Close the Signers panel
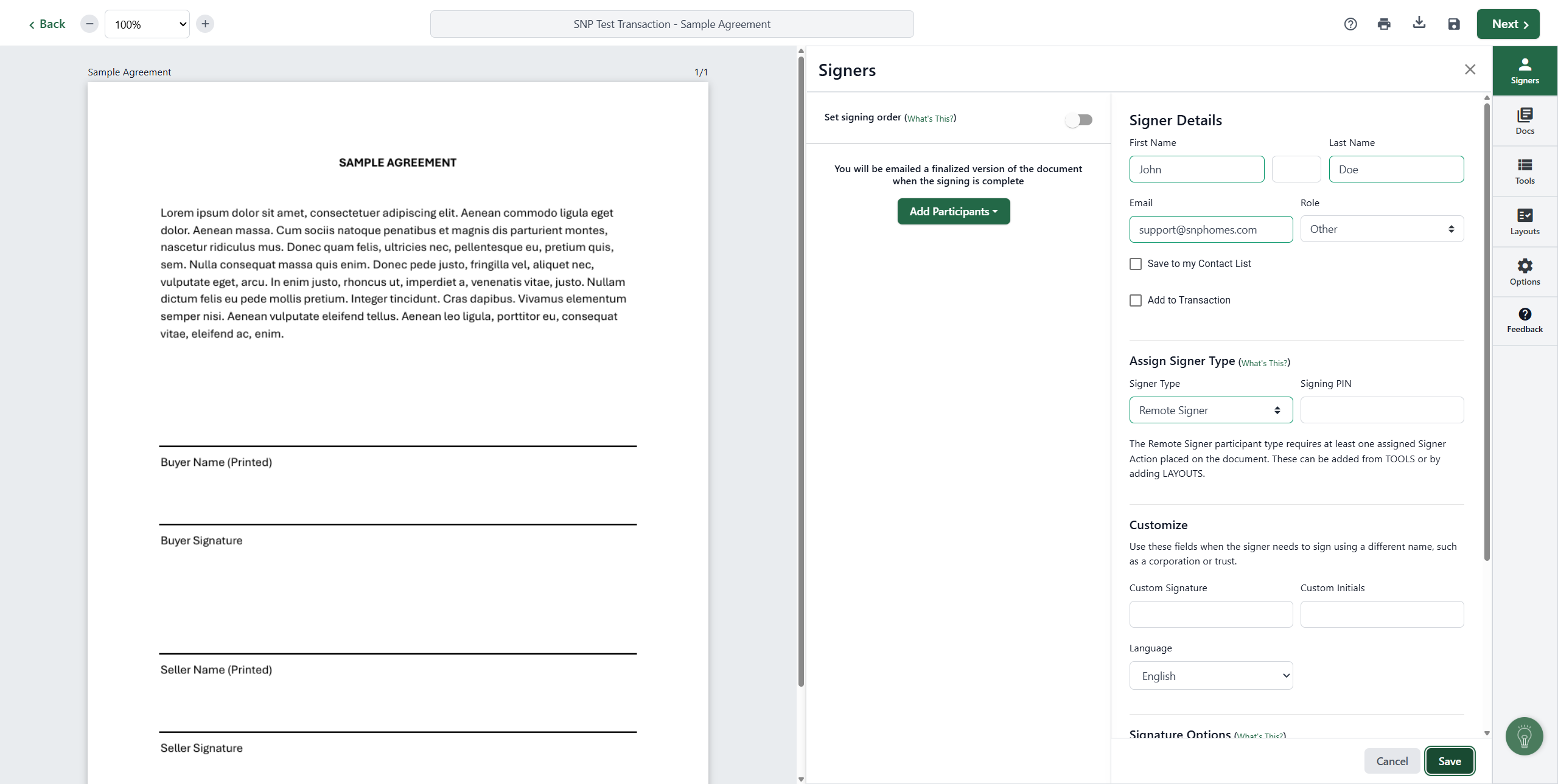Image resolution: width=1558 pixels, height=784 pixels. coord(1470,69)
